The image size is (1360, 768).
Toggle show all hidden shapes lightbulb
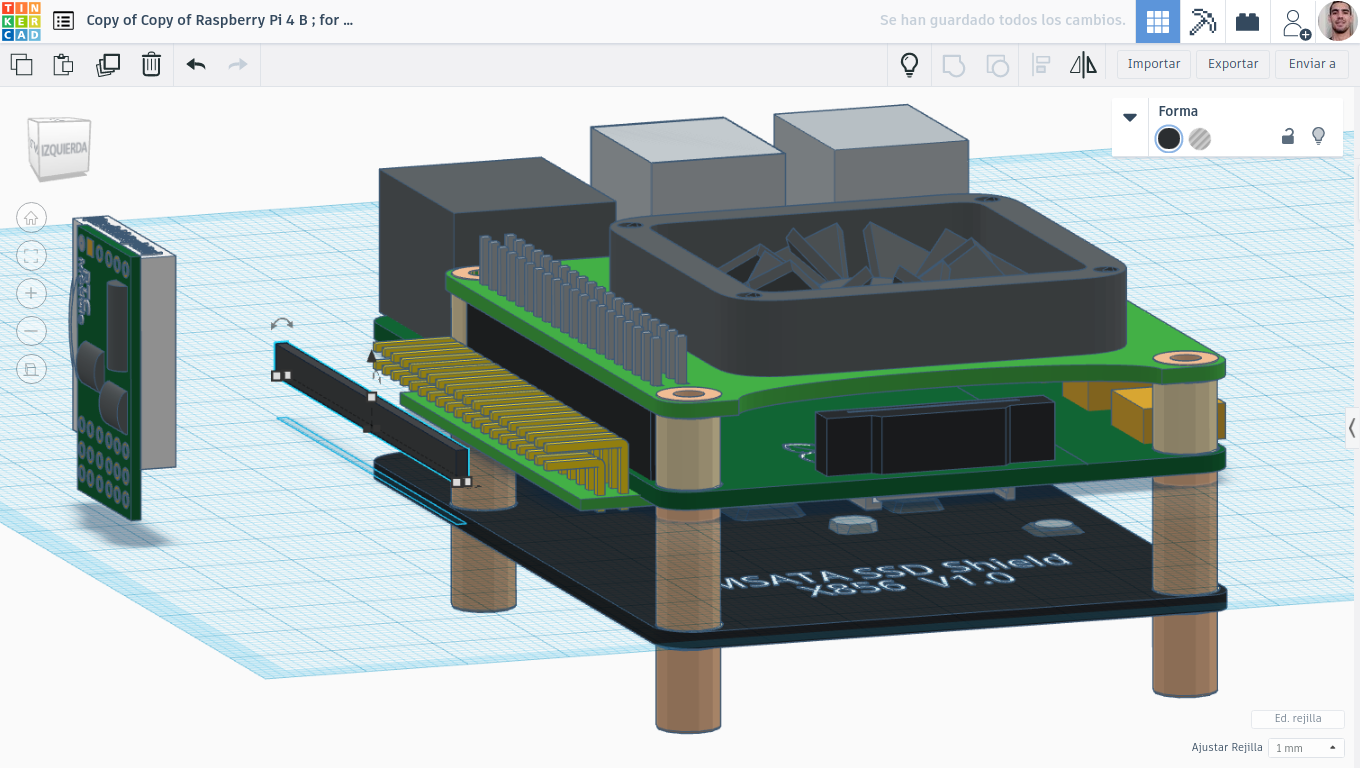(x=909, y=65)
